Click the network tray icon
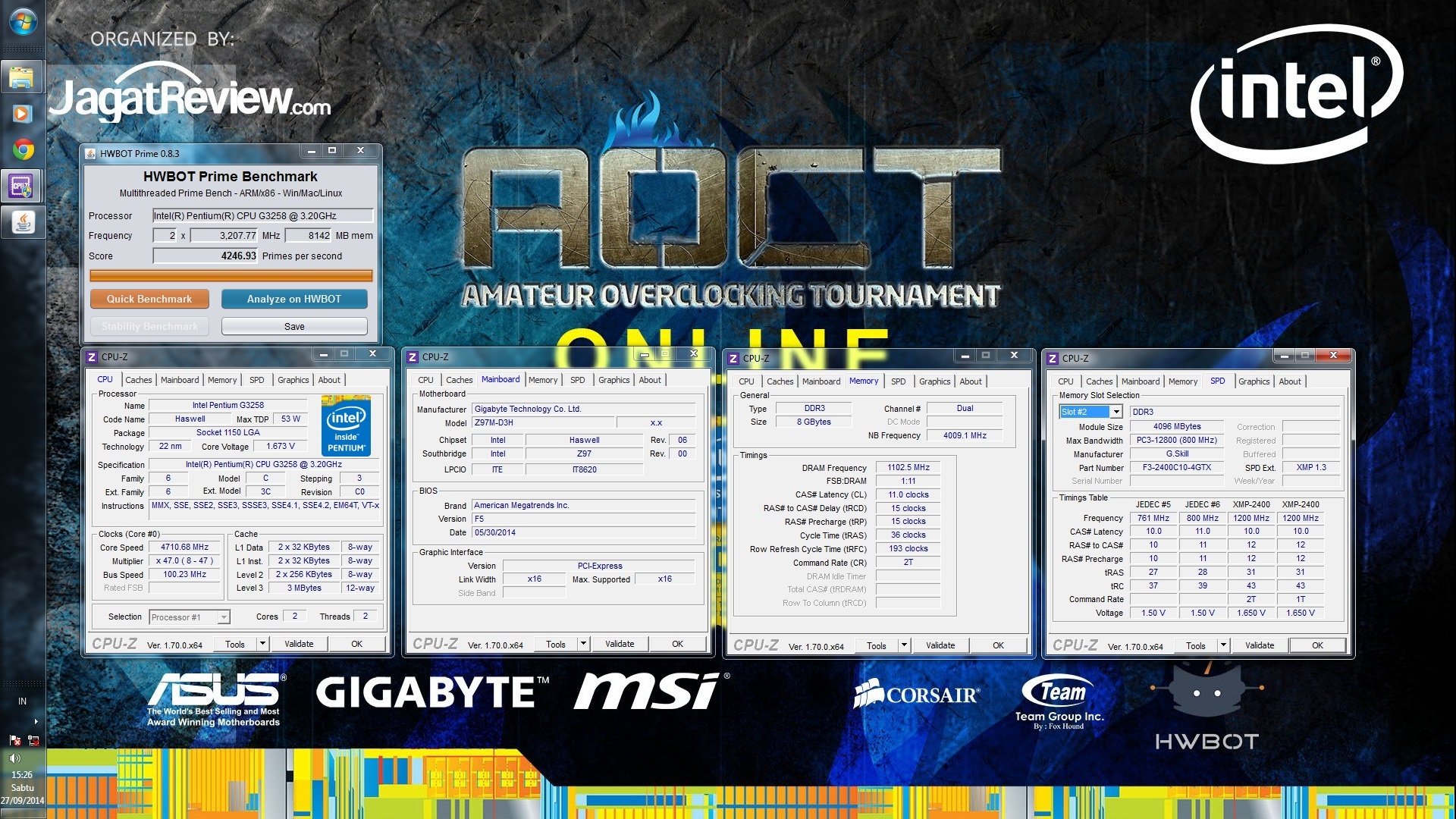The height and width of the screenshot is (819, 1456). tap(33, 740)
